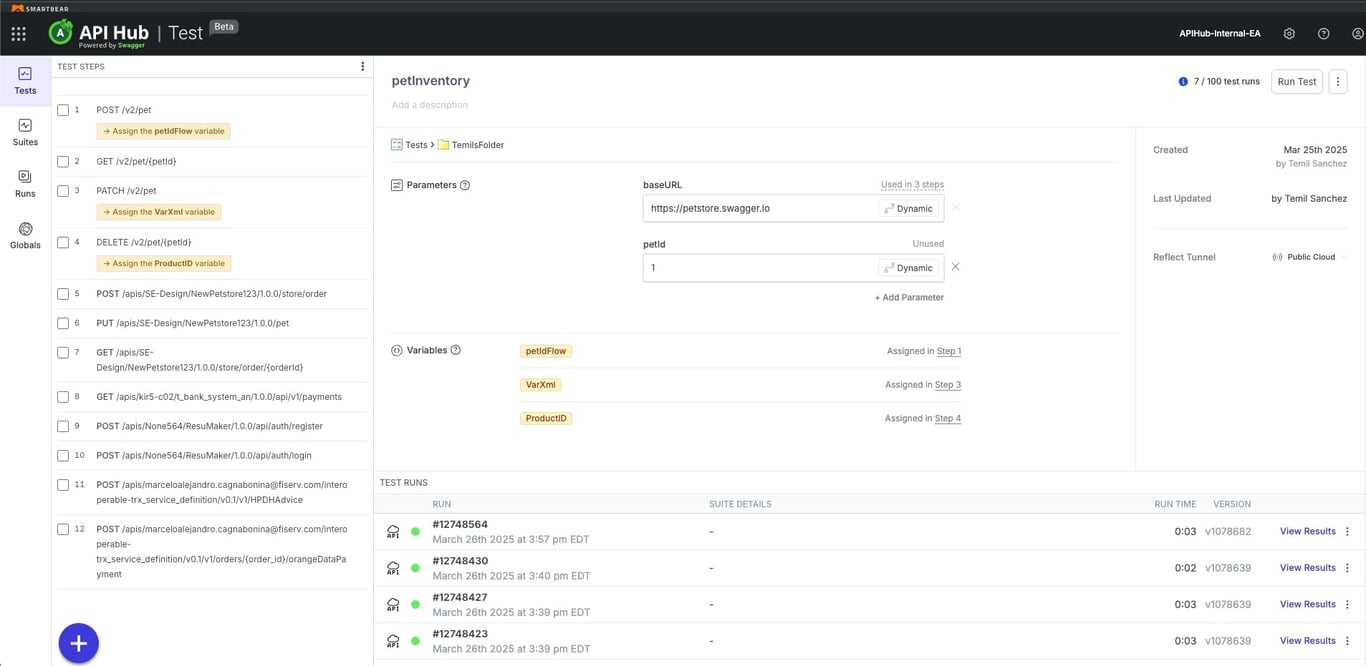This screenshot has width=1366, height=666.
Task: View Results for run #12748430
Action: tap(1307, 568)
